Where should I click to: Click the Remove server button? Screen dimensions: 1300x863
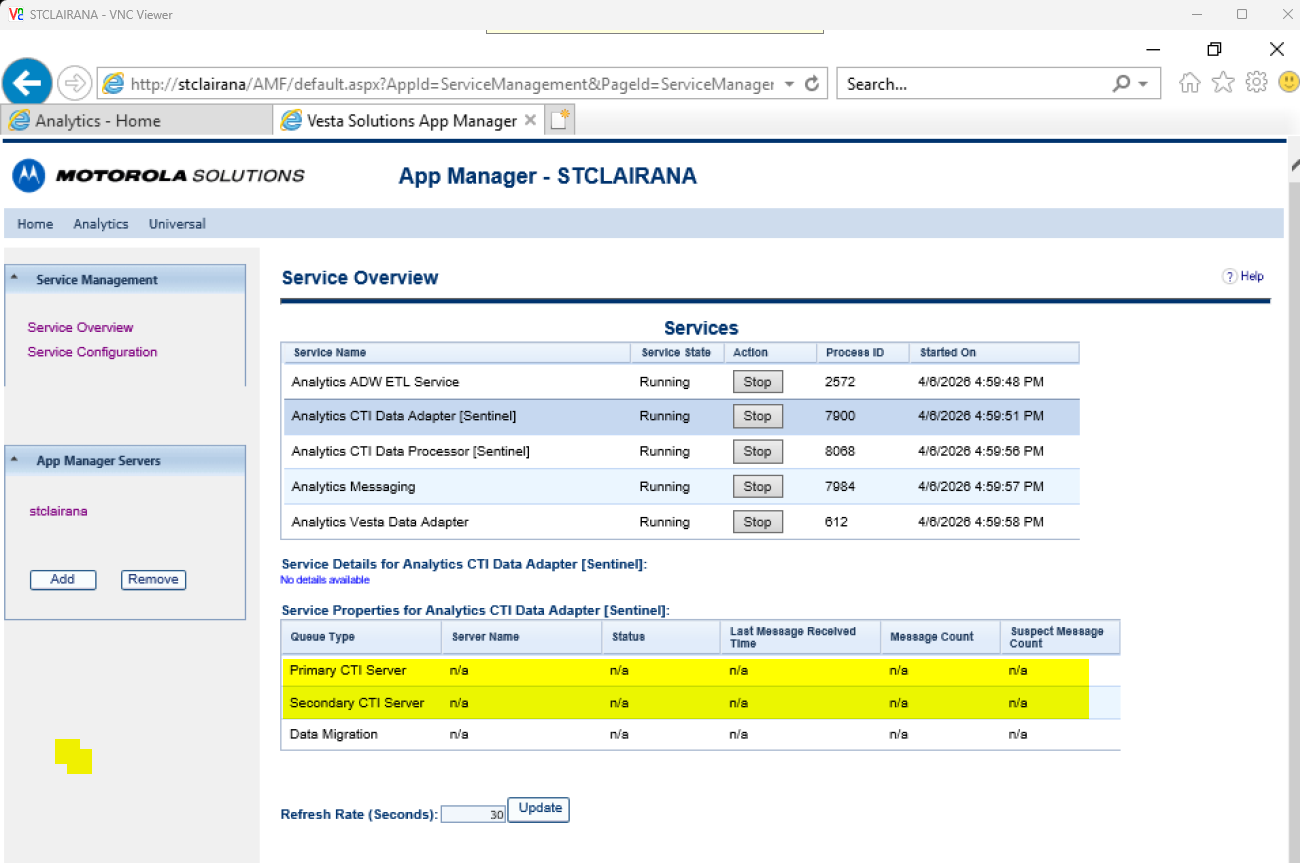pyautogui.click(x=153, y=580)
